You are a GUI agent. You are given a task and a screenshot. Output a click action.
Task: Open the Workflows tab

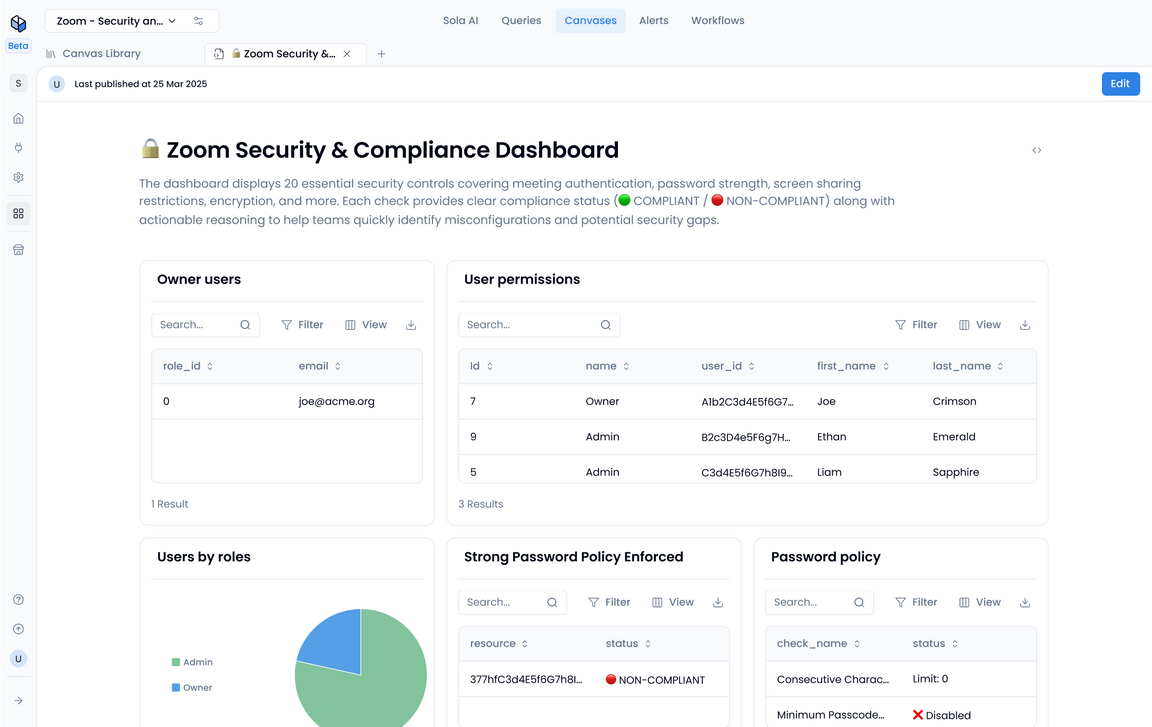point(718,21)
